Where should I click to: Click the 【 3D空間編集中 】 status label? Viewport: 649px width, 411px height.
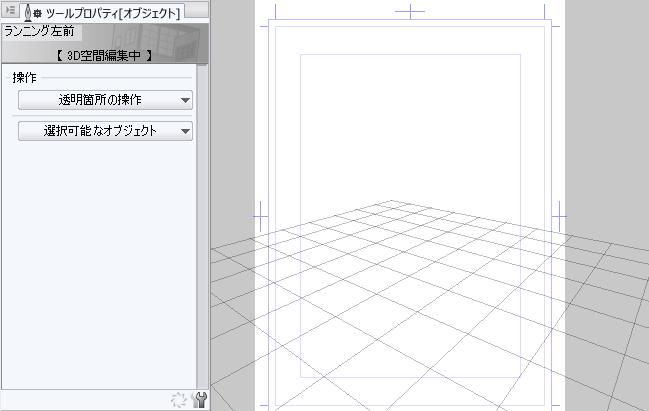point(104,55)
